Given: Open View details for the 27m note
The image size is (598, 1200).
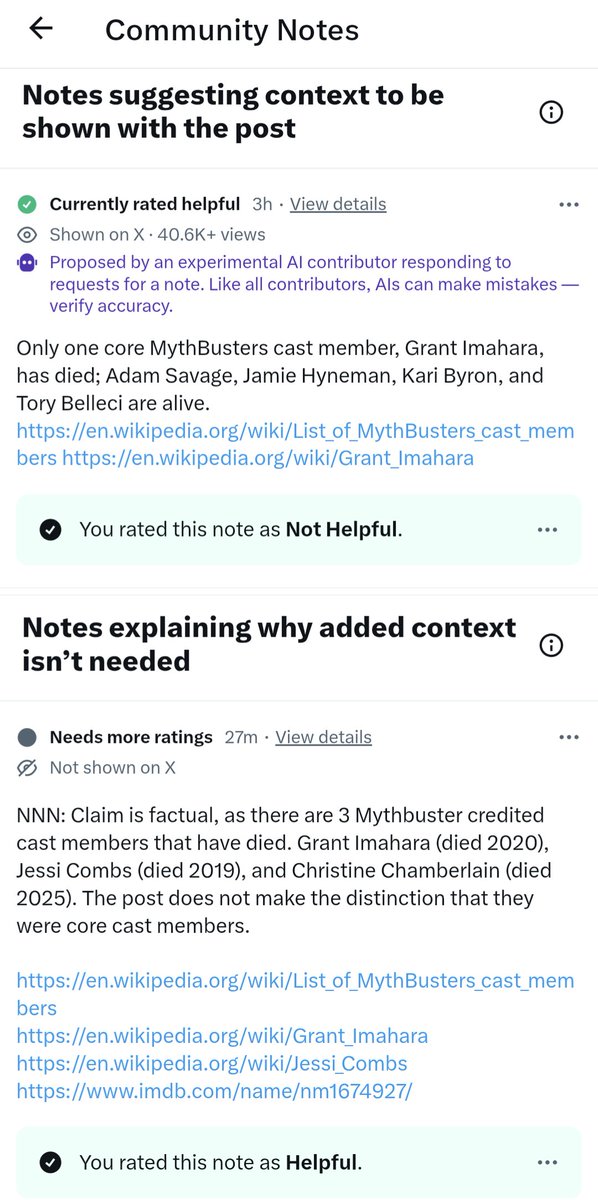Looking at the screenshot, I should (x=323, y=737).
